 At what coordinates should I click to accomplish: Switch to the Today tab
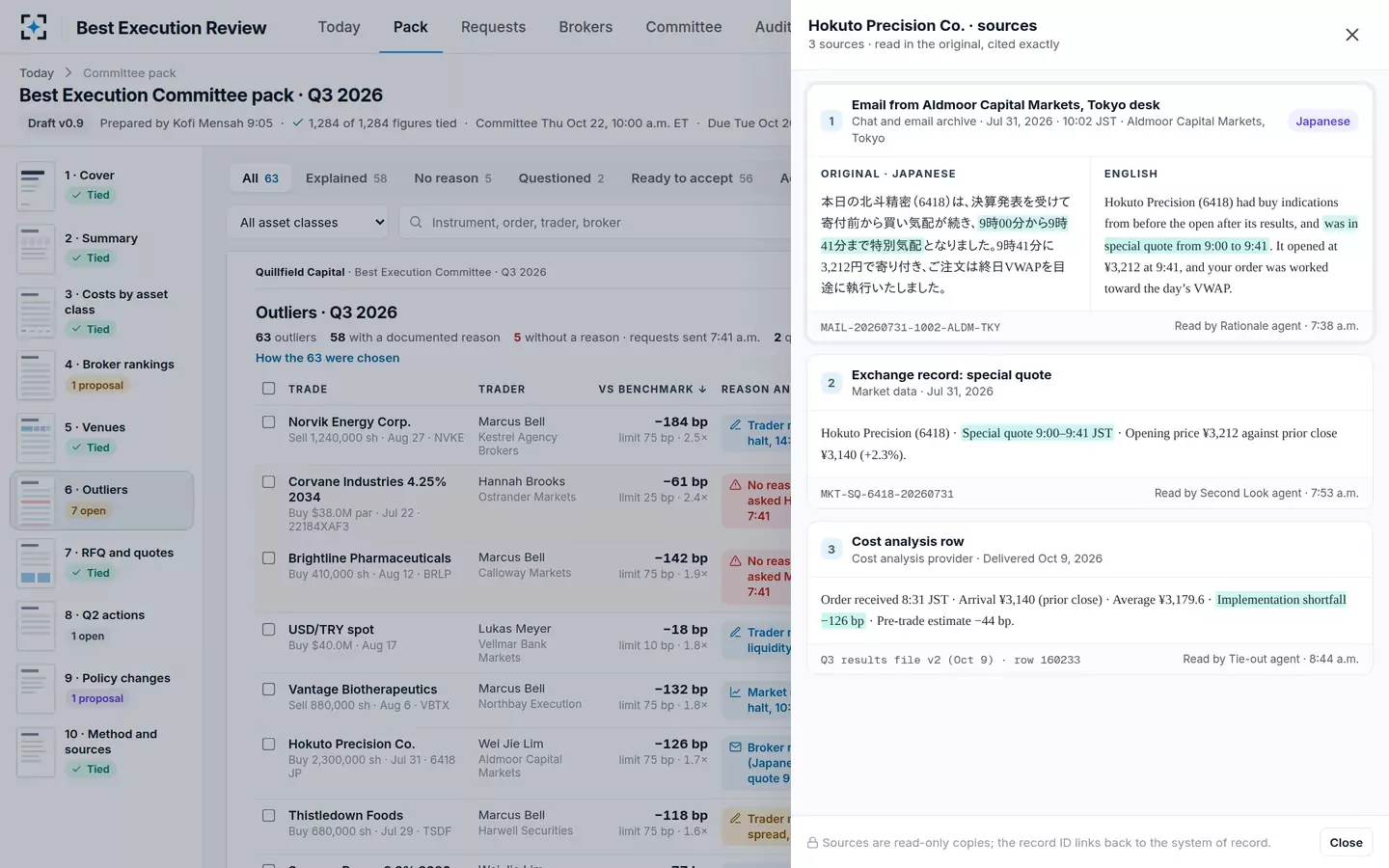click(339, 27)
